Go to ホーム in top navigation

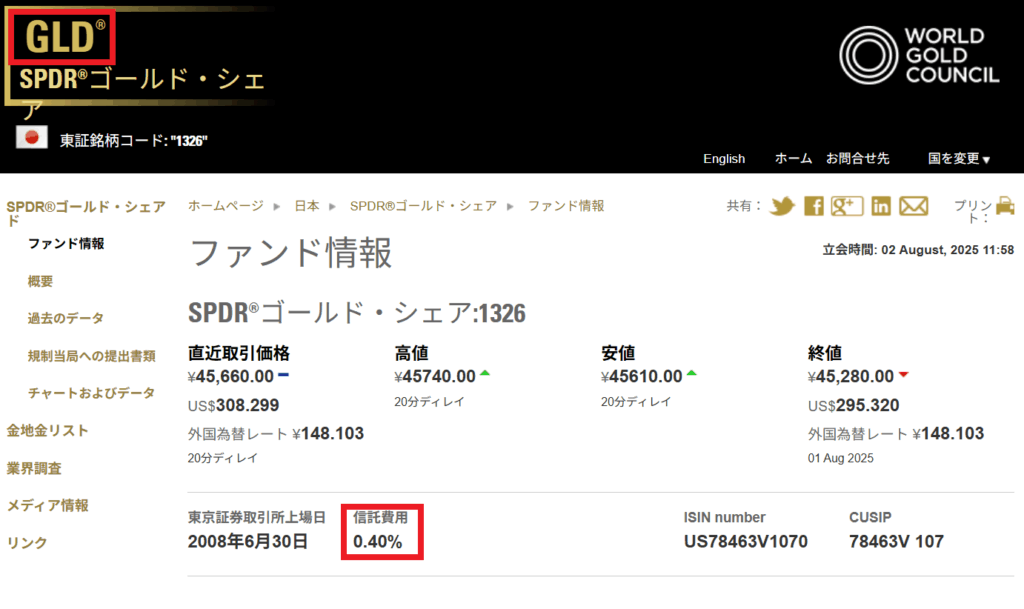click(793, 159)
